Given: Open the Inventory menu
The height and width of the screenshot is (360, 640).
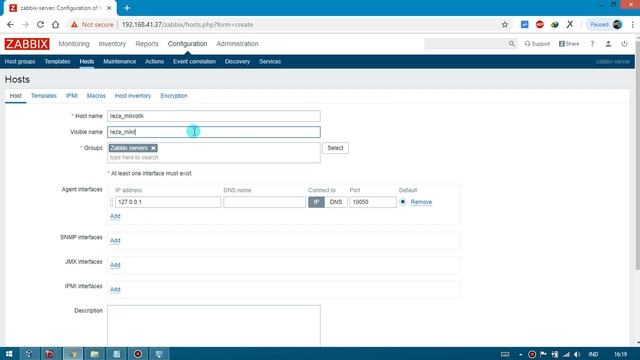Looking at the screenshot, I should click(112, 44).
